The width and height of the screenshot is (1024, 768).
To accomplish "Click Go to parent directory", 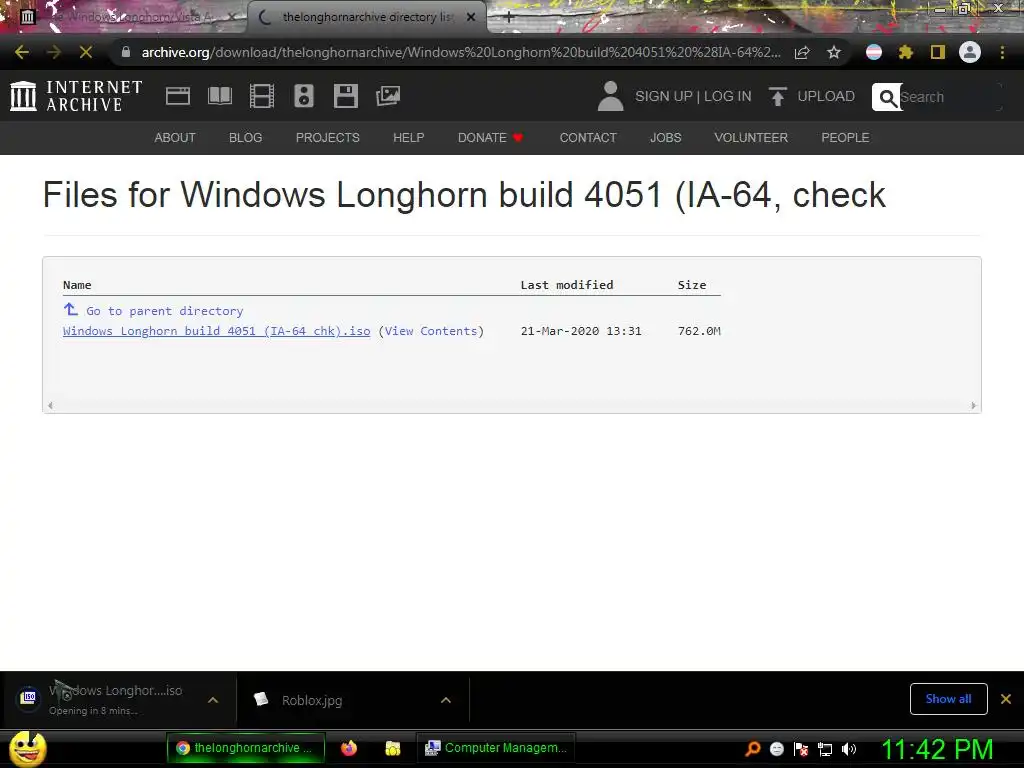I will [165, 311].
